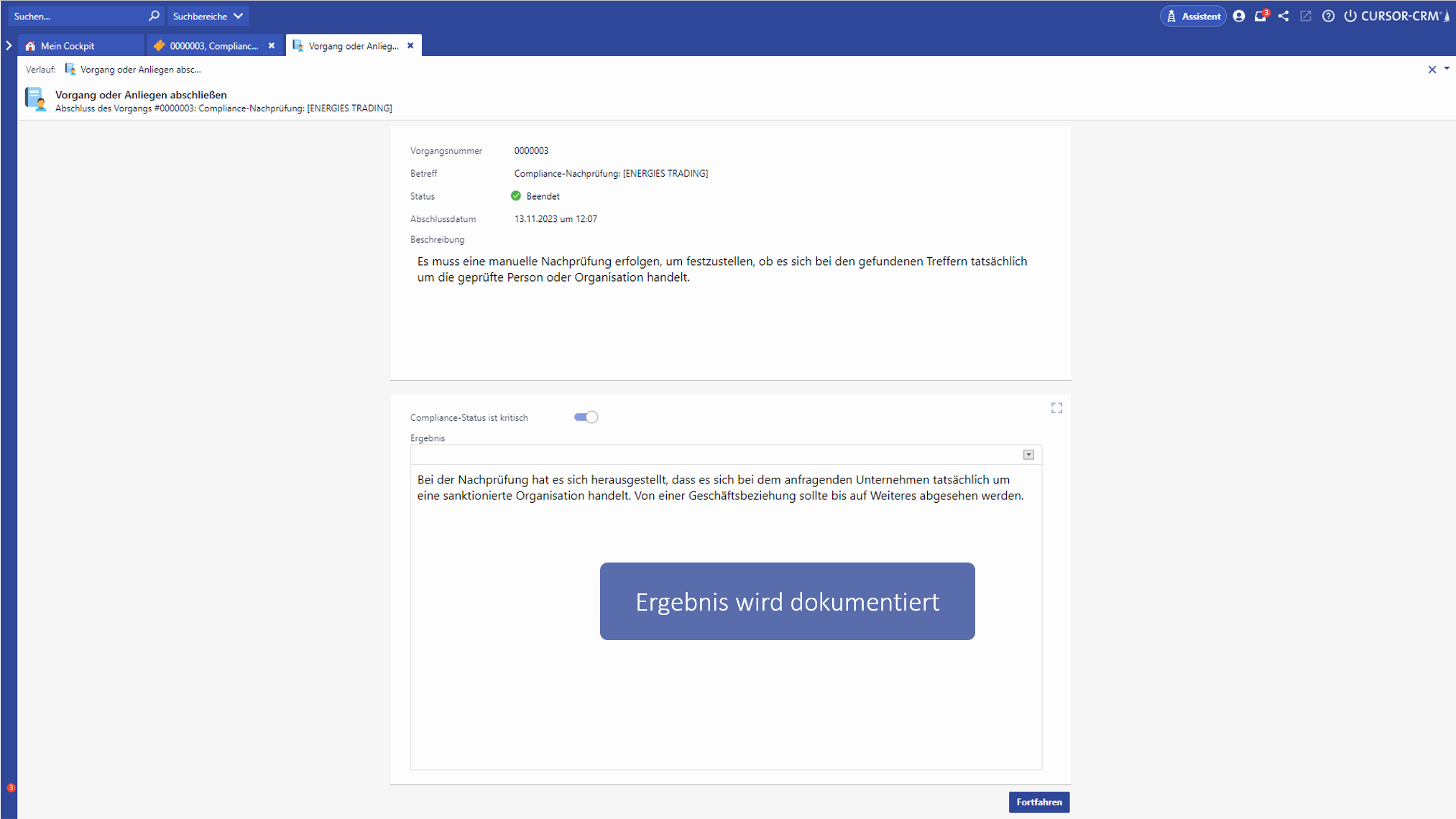
Task: Click the share icon in header
Action: tap(1284, 16)
